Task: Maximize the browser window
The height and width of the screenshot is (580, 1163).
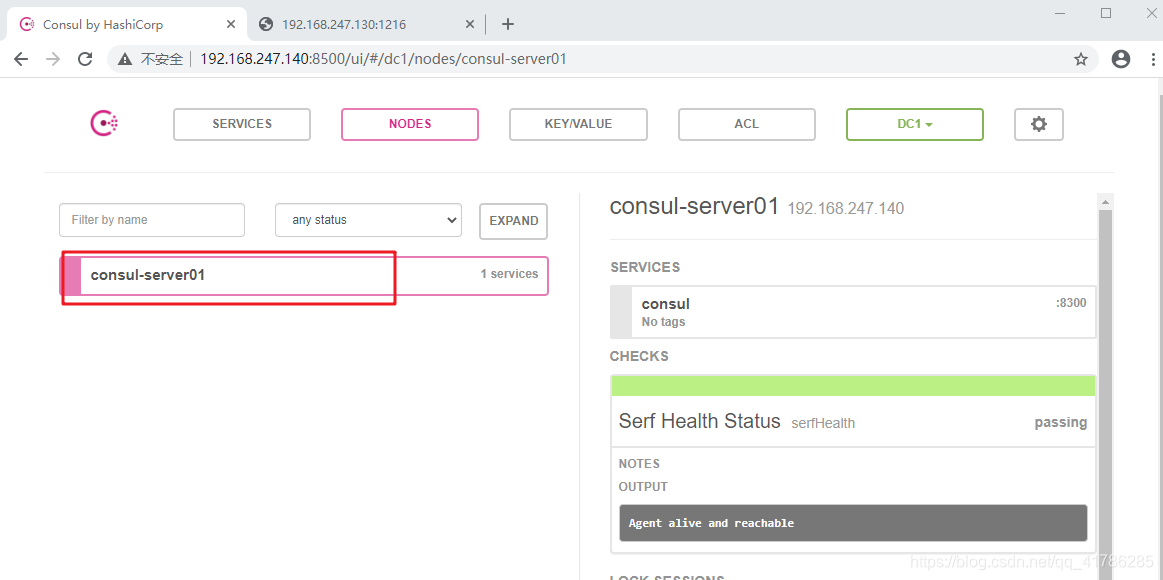Action: (x=1106, y=13)
